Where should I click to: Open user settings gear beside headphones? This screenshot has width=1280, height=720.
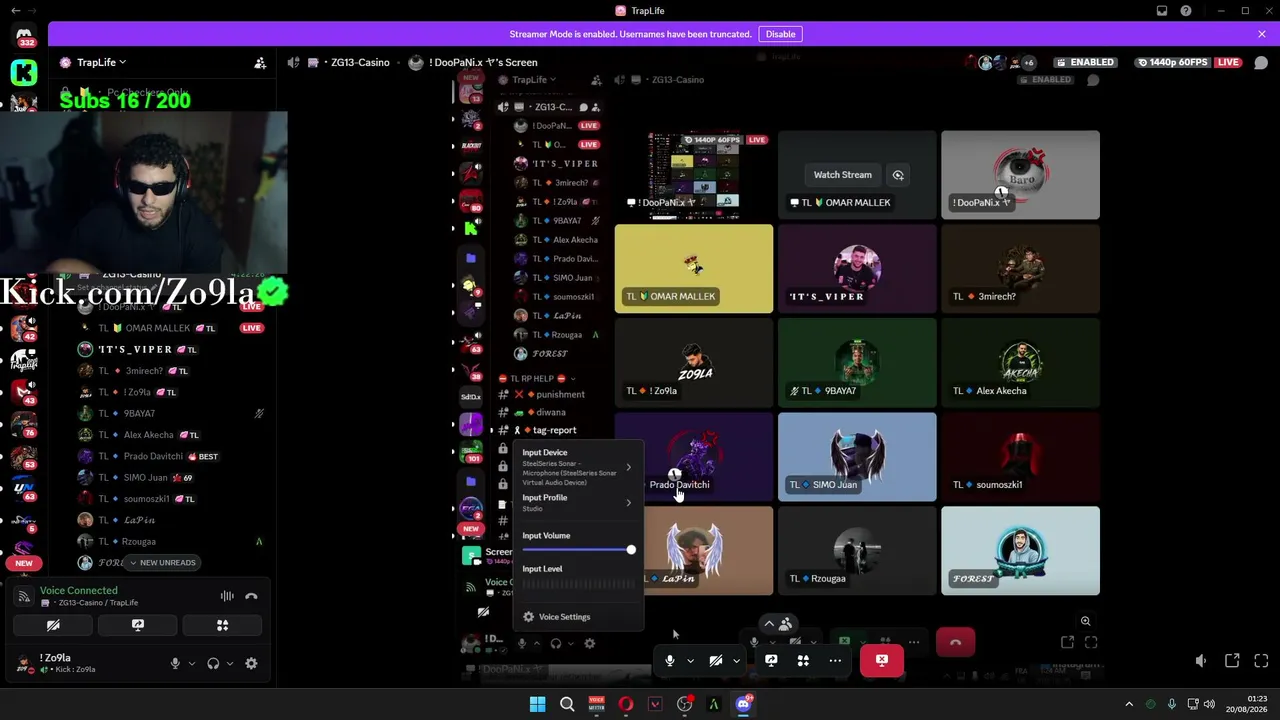(251, 663)
